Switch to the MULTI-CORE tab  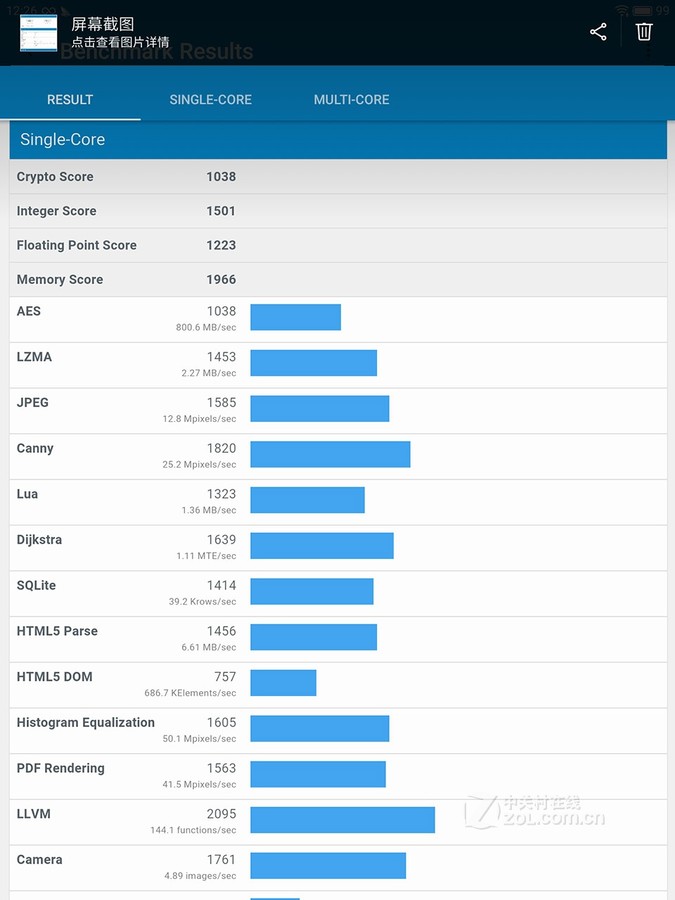click(351, 100)
